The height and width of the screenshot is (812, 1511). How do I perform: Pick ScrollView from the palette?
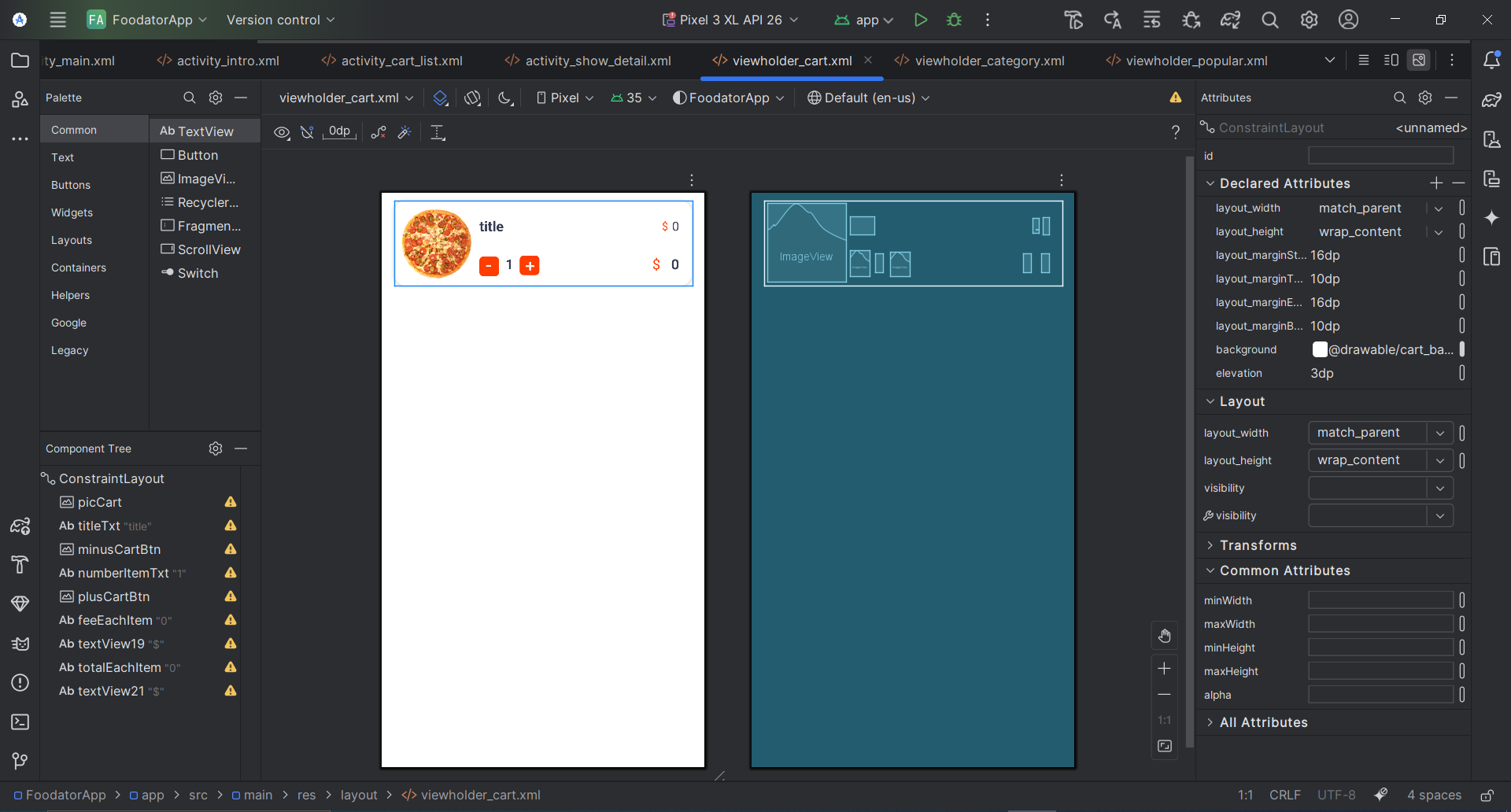coord(205,249)
